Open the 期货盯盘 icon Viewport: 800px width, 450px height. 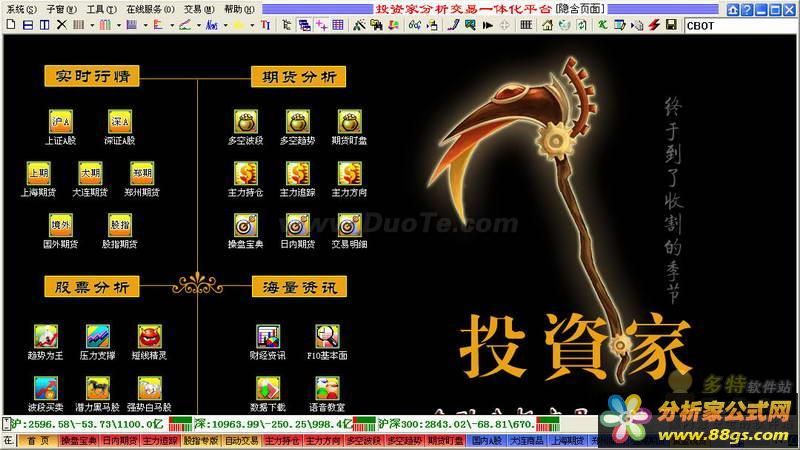(x=349, y=122)
